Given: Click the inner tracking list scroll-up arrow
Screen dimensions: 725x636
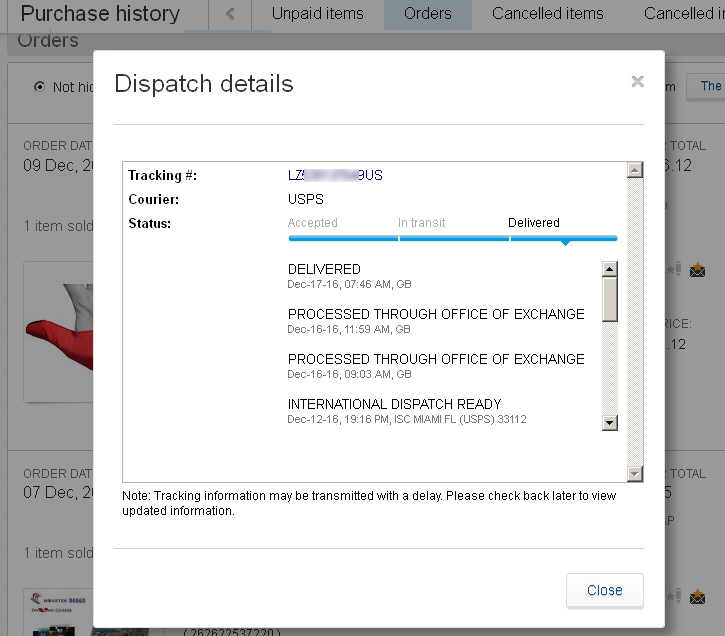Looking at the screenshot, I should coord(609,269).
